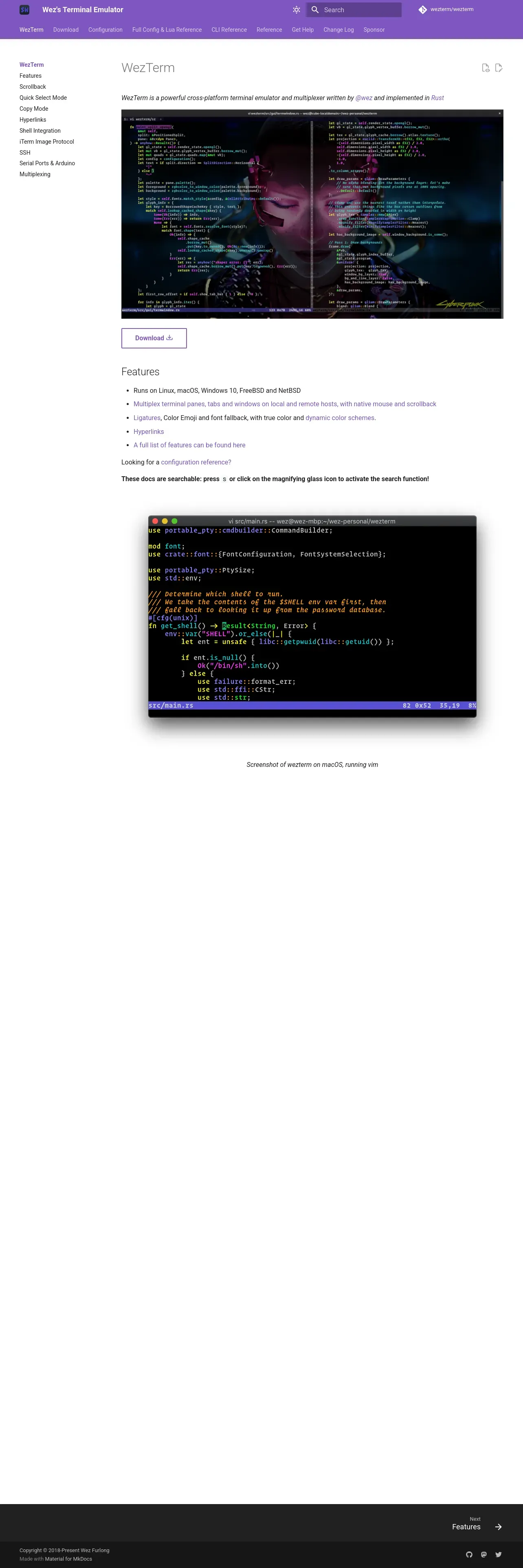The width and height of the screenshot is (523, 1568).
Task: Open full list of features link
Action: coord(189,445)
